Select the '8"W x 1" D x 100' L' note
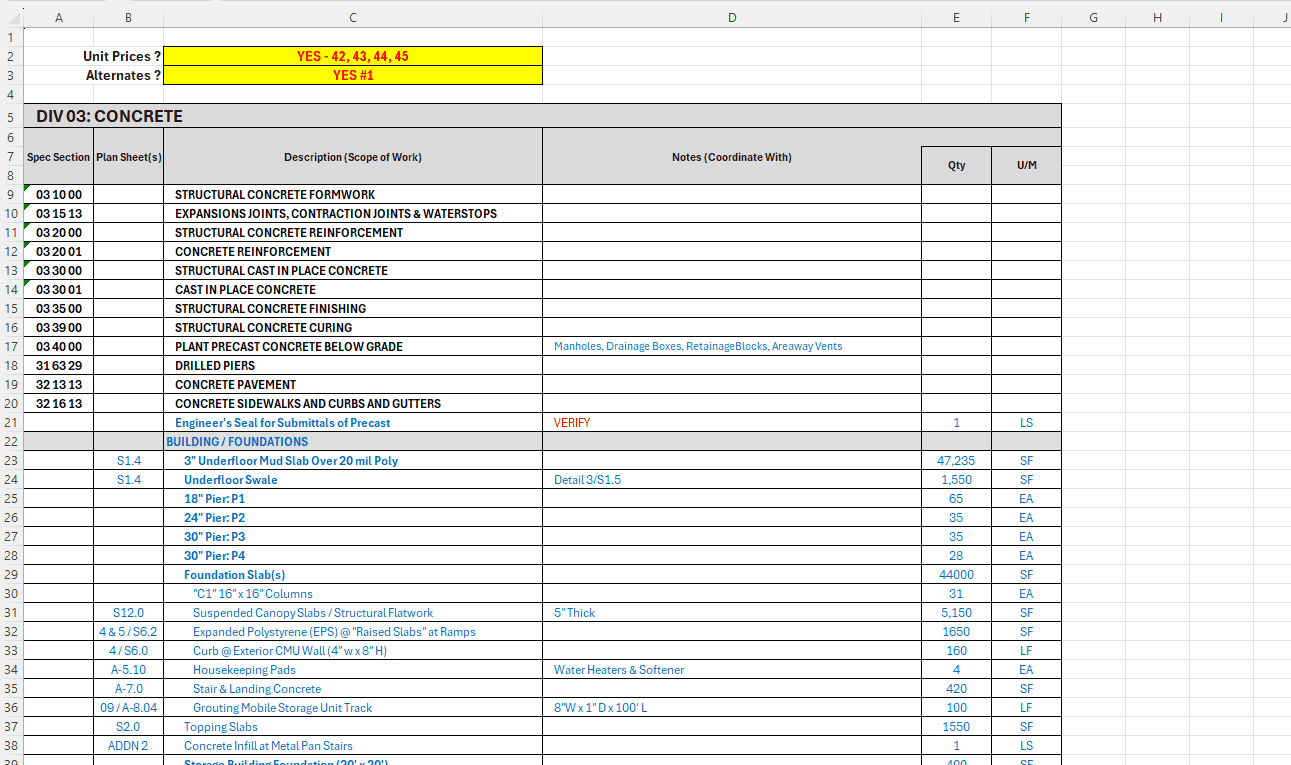This screenshot has width=1291, height=765. [x=732, y=707]
